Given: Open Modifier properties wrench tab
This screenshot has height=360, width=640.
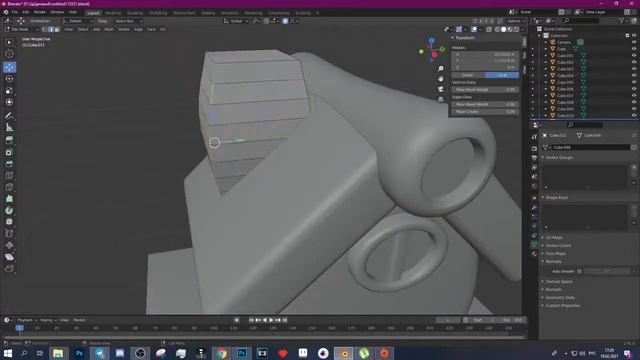Looking at the screenshot, I should (534, 207).
